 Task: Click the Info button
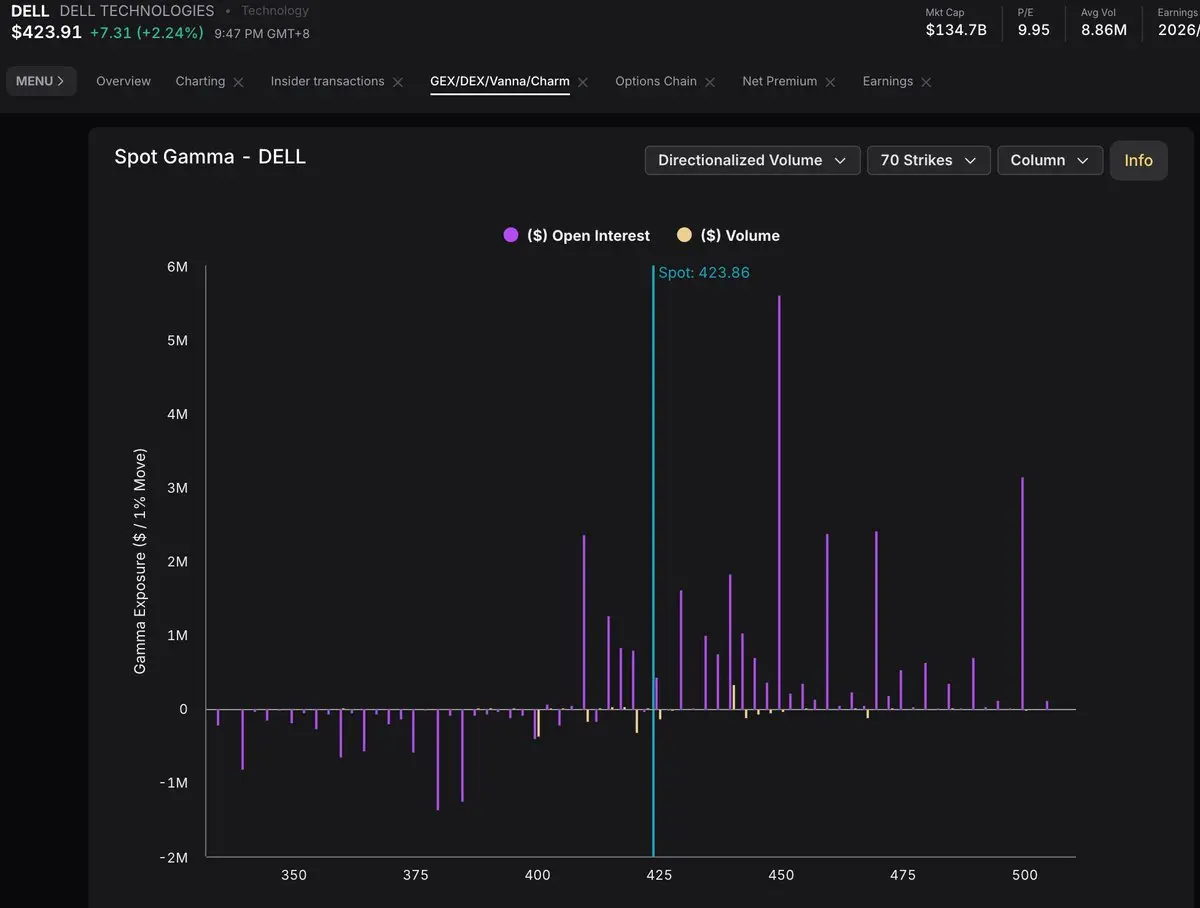coord(1138,160)
